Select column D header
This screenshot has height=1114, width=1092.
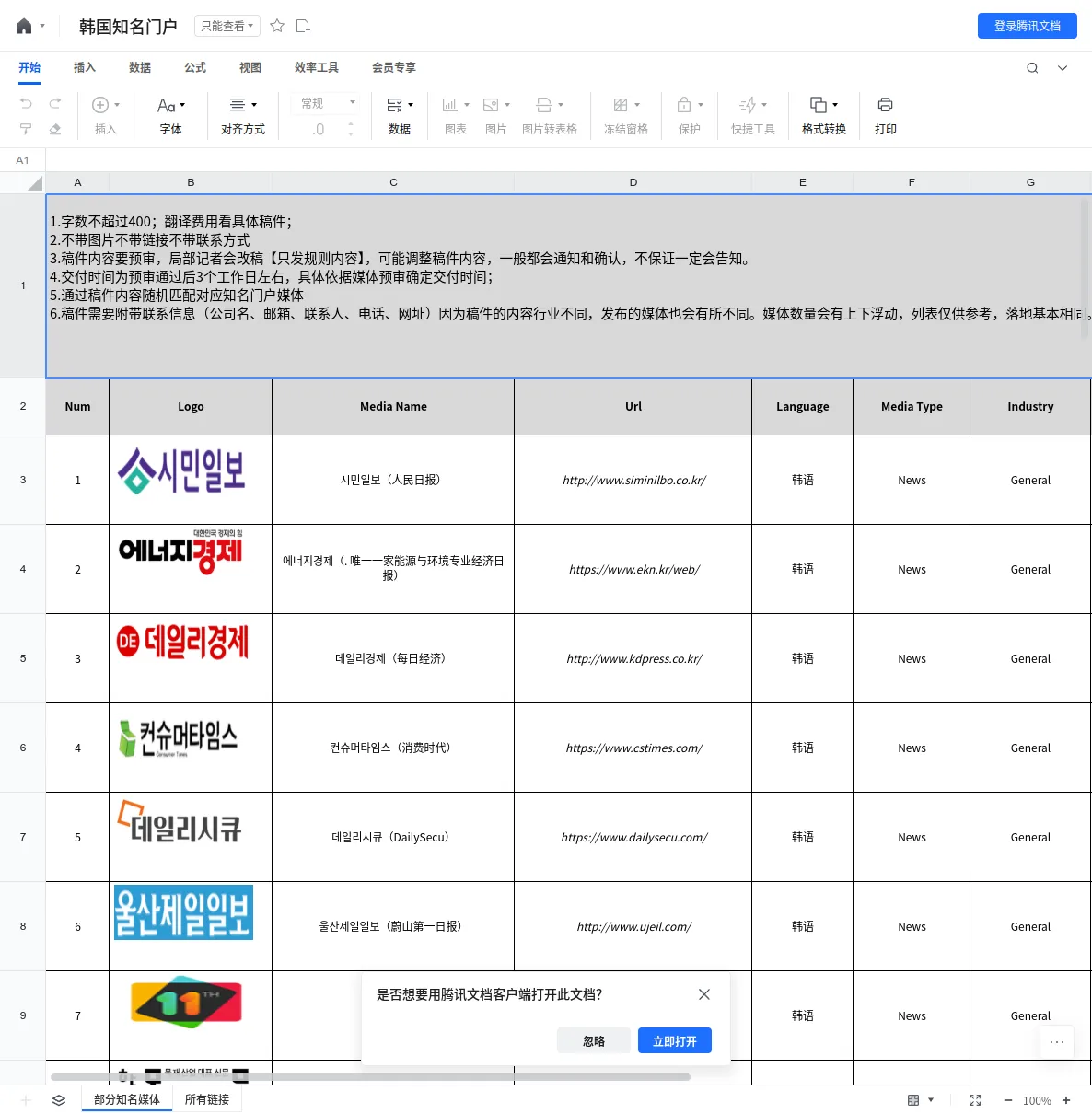(633, 182)
